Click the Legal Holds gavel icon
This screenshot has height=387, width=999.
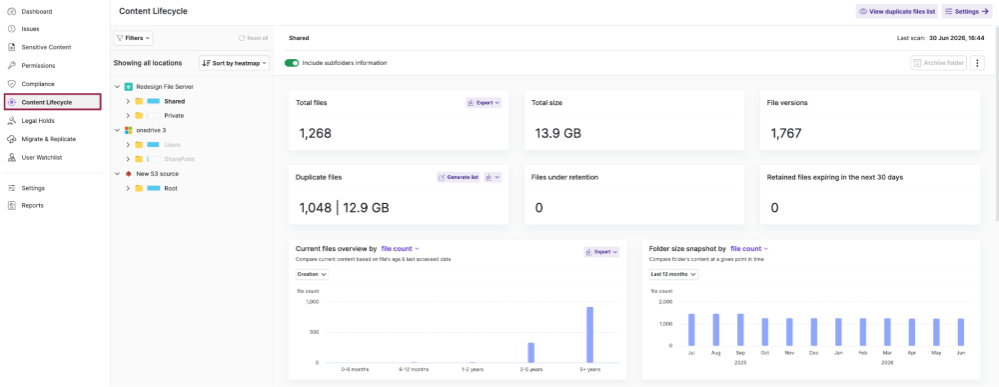[x=11, y=120]
